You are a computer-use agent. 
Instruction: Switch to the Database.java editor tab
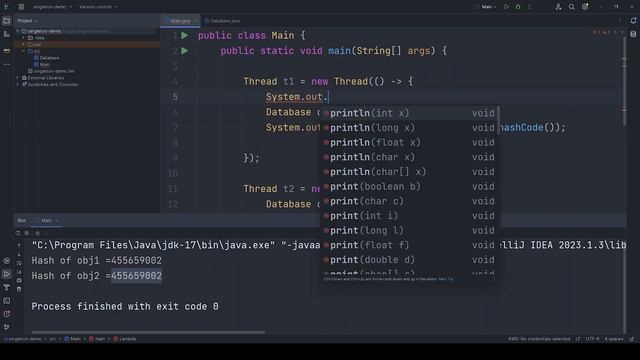(x=222, y=21)
